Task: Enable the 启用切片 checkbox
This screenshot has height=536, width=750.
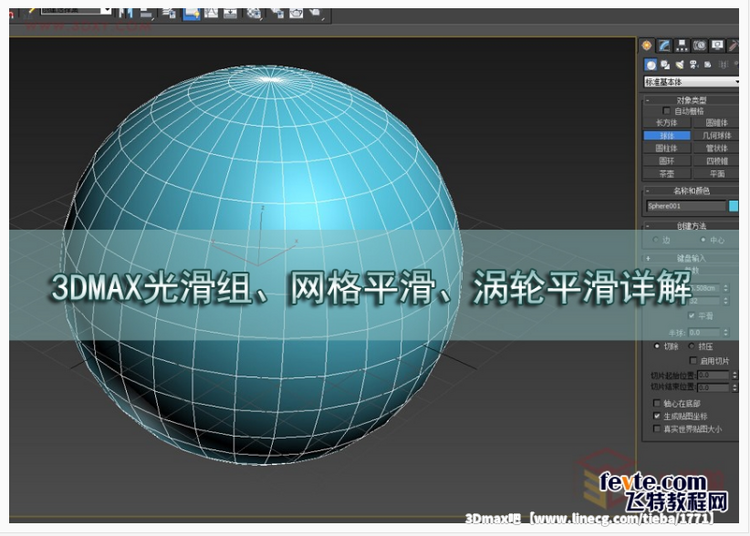Action: point(693,360)
